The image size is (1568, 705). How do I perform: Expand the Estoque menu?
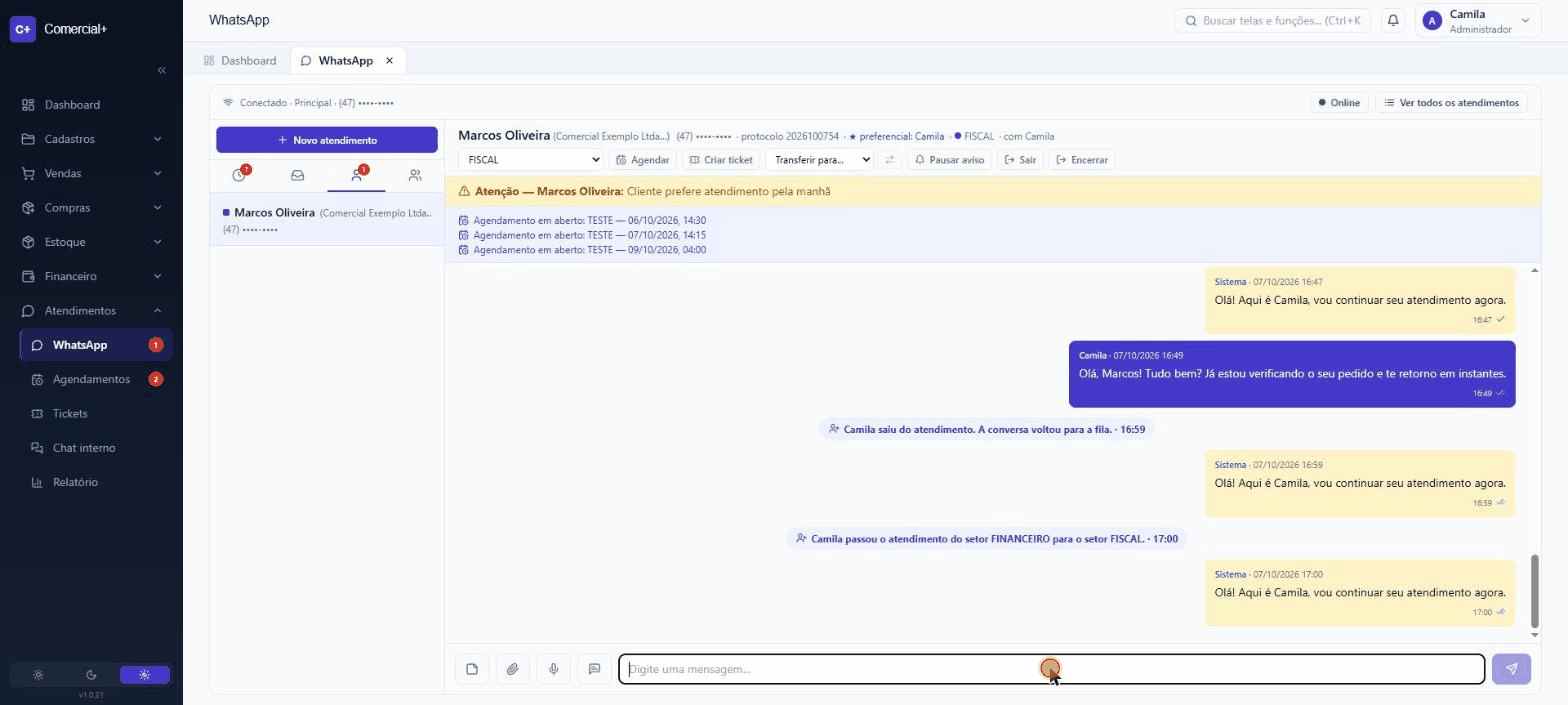pyautogui.click(x=95, y=242)
